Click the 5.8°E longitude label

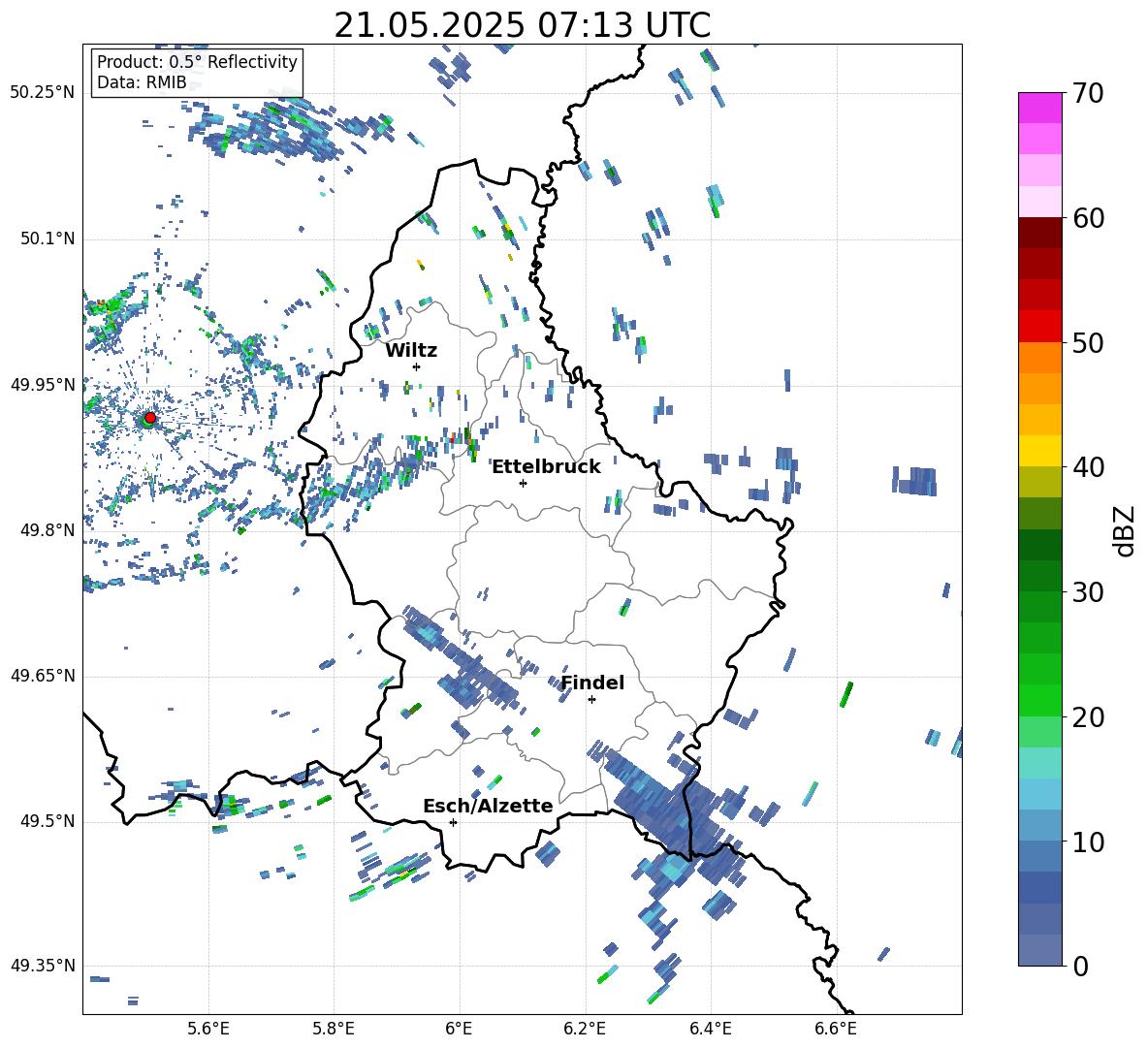point(334,1030)
